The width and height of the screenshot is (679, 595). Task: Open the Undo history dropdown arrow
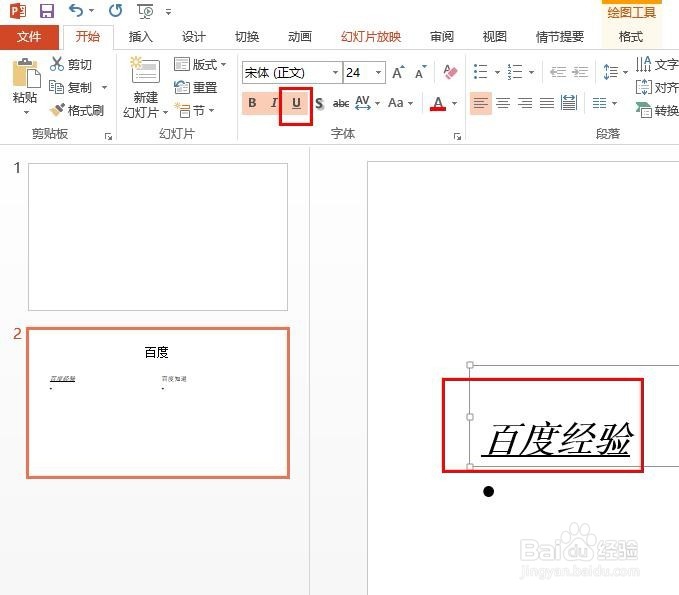pos(92,11)
